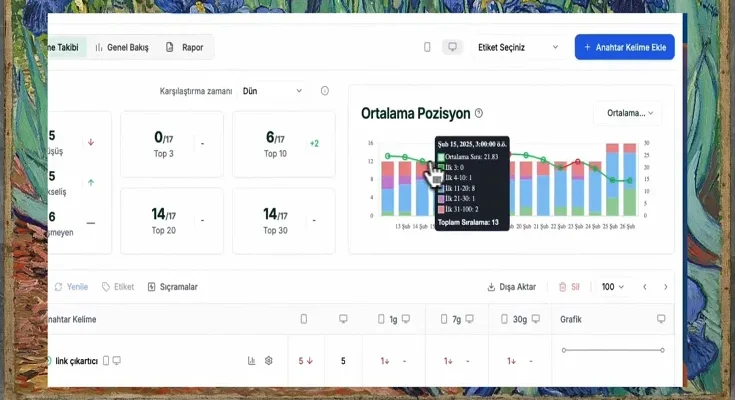Go to previous page with left chevron
This screenshot has width=735, height=400.
[x=644, y=287]
